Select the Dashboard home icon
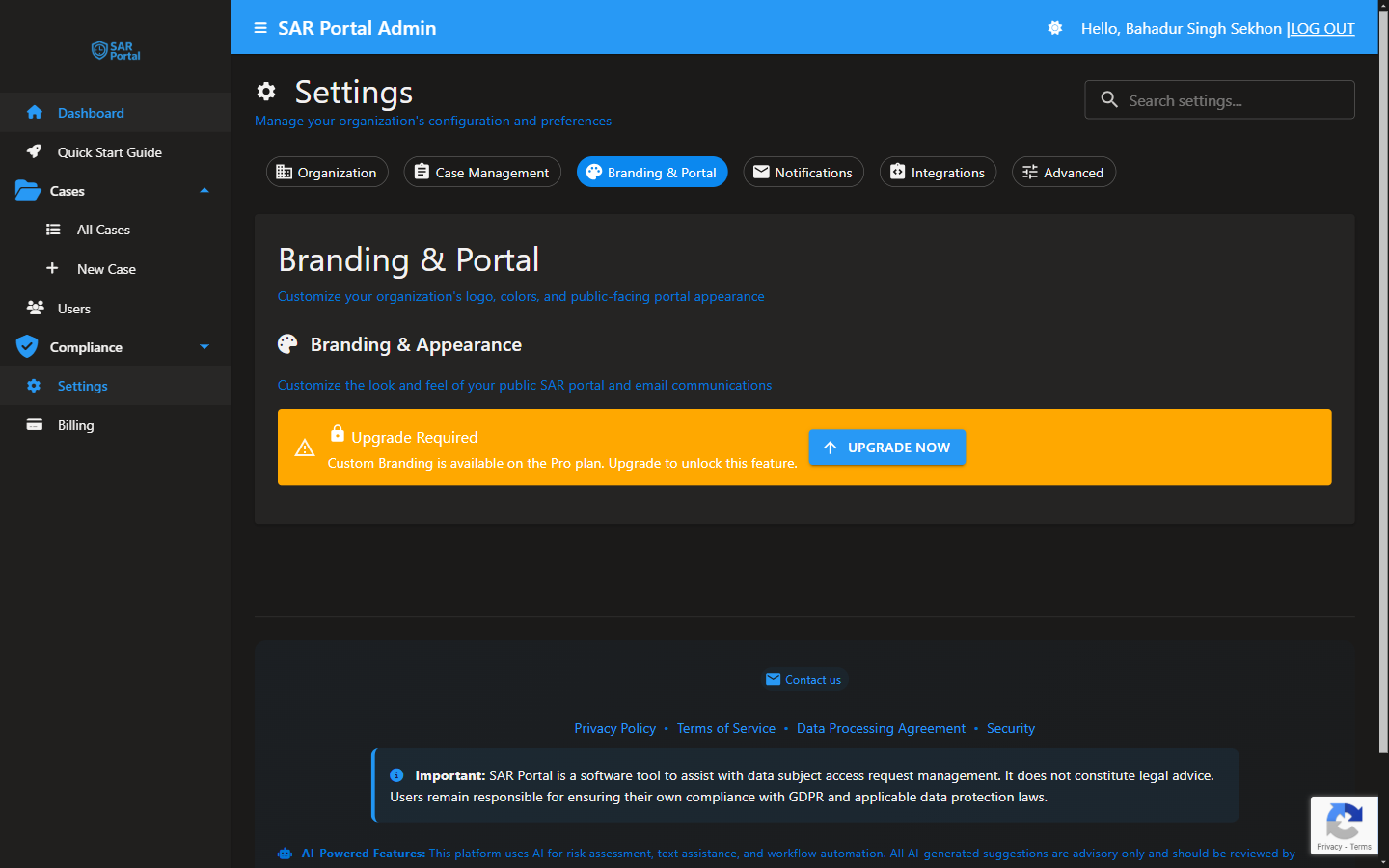This screenshot has width=1389, height=868. click(35, 112)
